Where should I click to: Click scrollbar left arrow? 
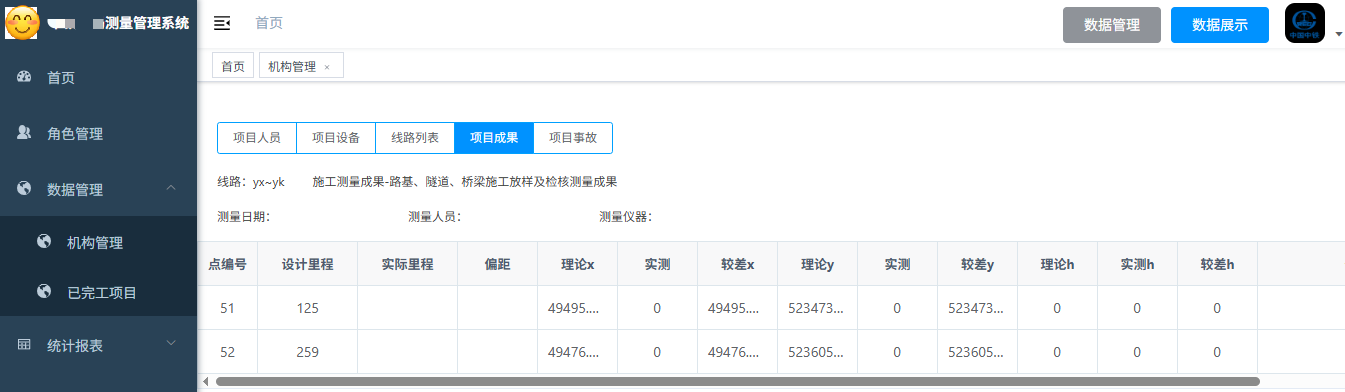tap(205, 381)
